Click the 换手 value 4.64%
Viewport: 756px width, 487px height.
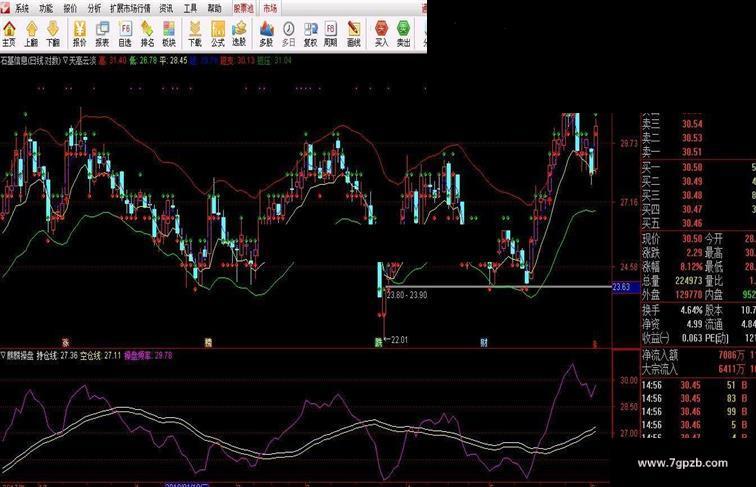pyautogui.click(x=691, y=310)
